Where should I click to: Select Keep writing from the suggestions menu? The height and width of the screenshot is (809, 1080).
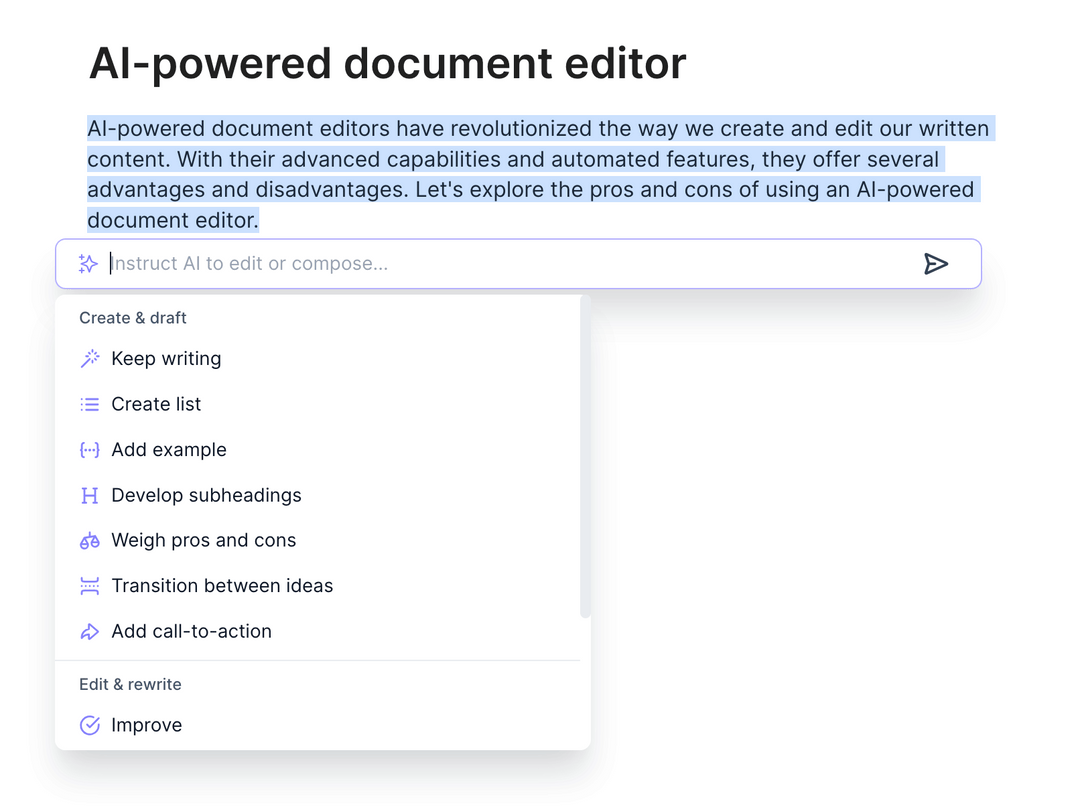pyautogui.click(x=166, y=358)
